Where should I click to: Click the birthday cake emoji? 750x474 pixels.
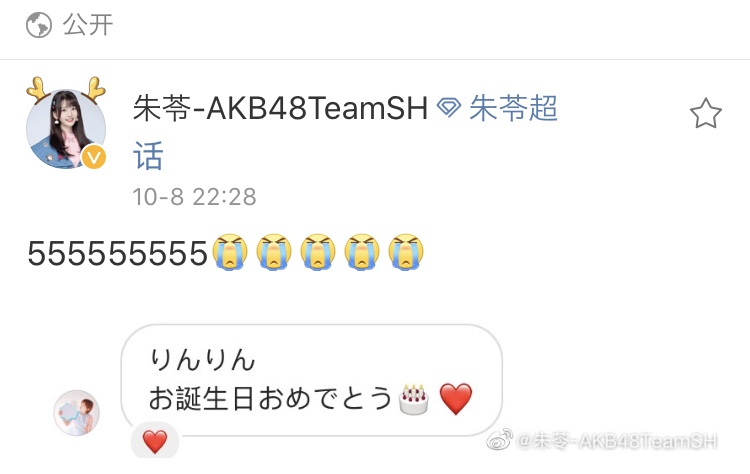tap(414, 399)
